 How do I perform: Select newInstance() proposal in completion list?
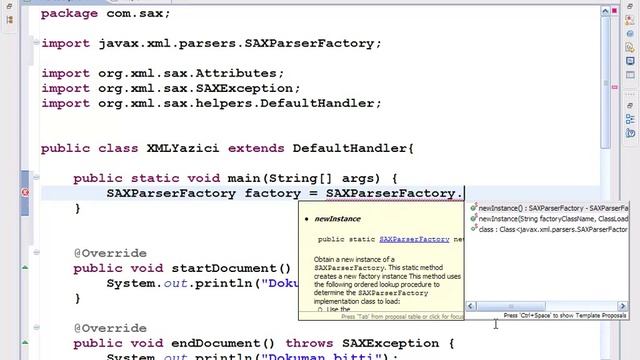tap(549, 208)
